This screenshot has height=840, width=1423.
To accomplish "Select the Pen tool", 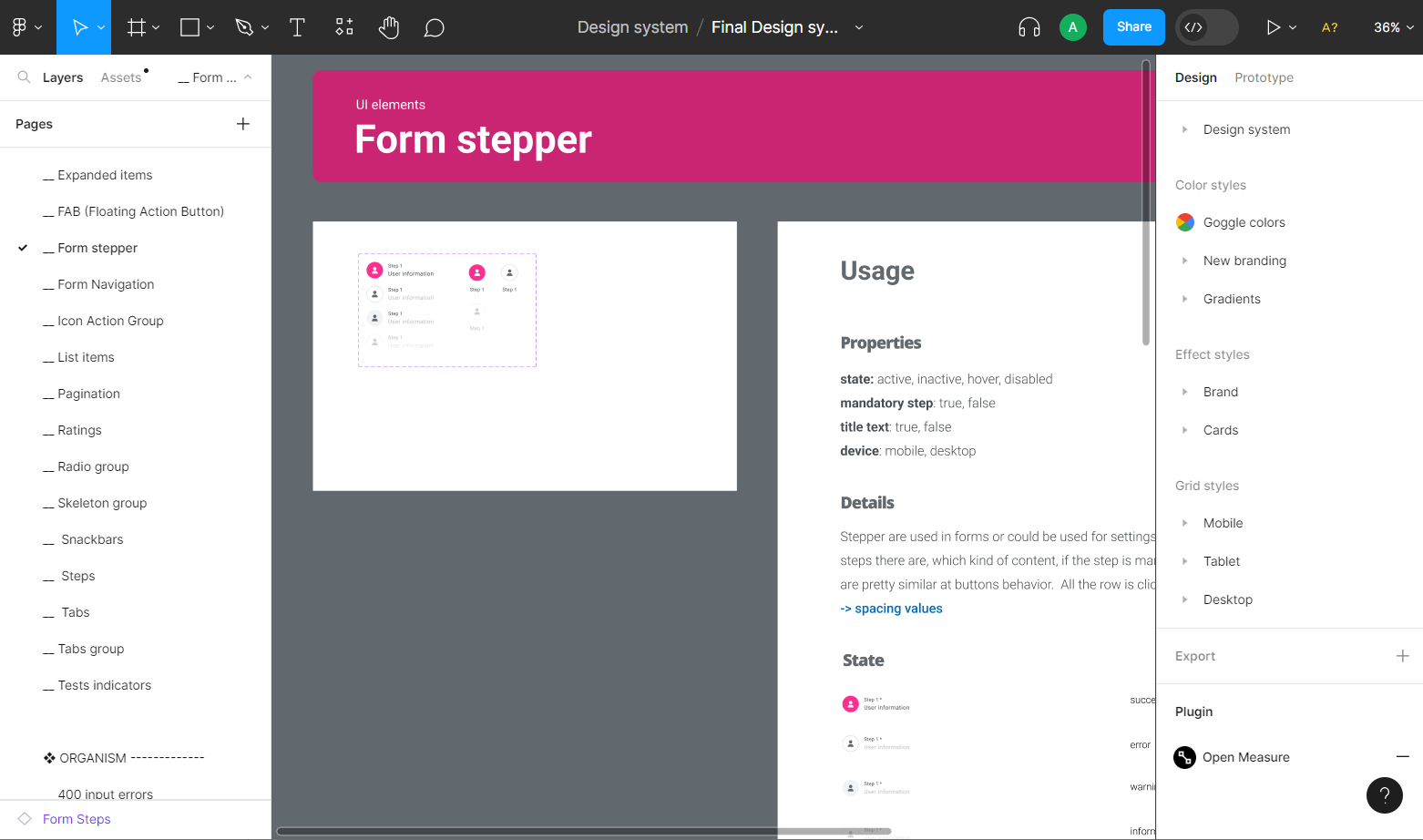I will tap(243, 27).
